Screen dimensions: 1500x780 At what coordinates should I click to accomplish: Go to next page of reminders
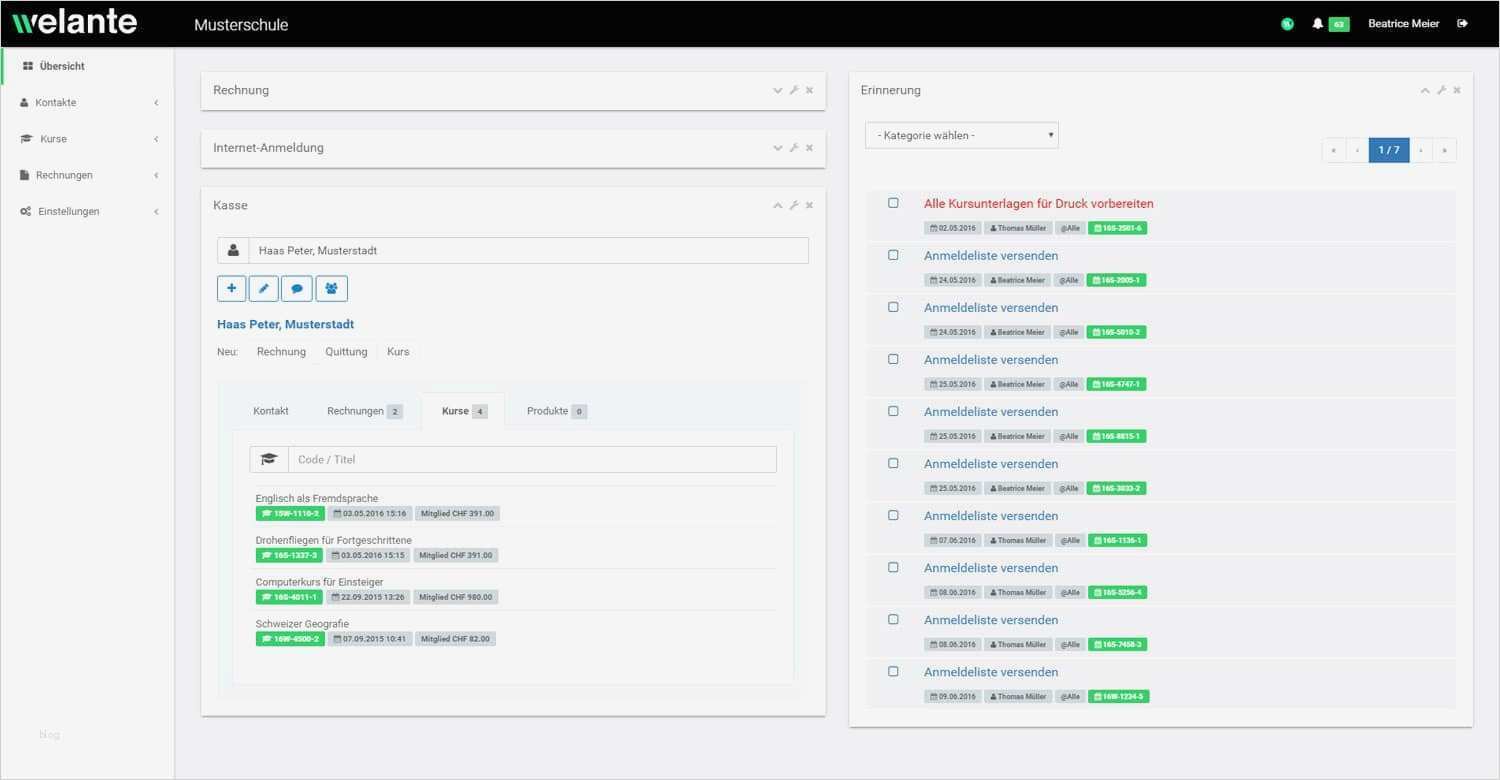(1421, 150)
